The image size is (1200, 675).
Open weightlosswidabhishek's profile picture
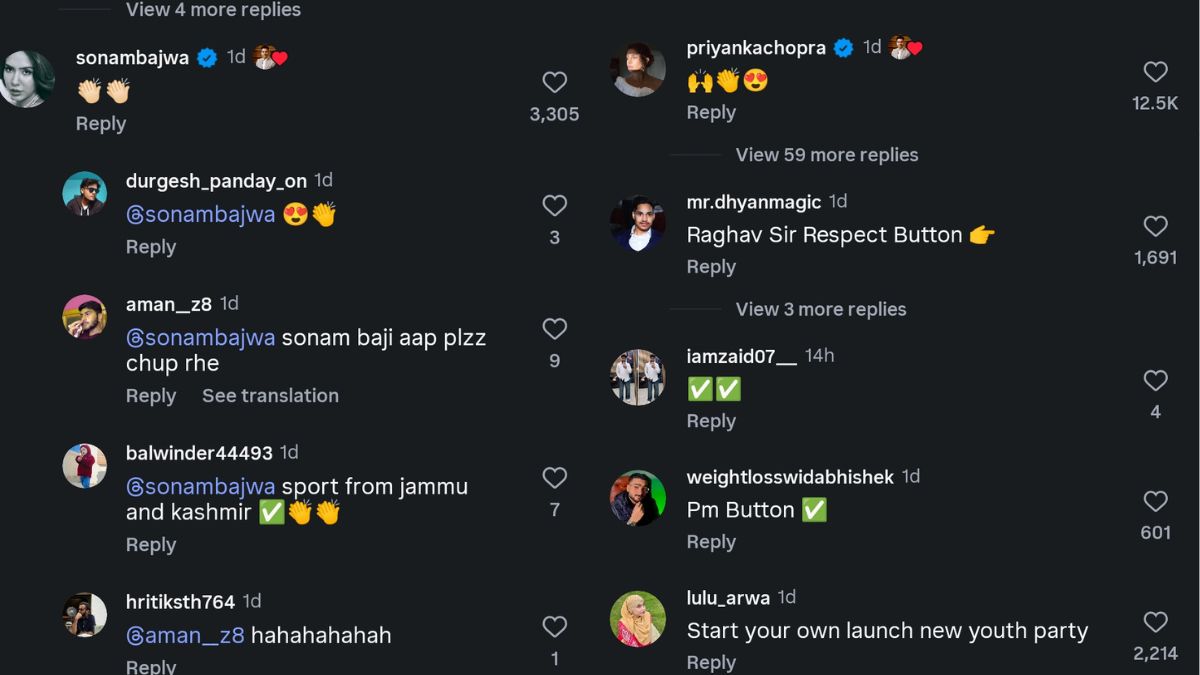pyautogui.click(x=638, y=498)
